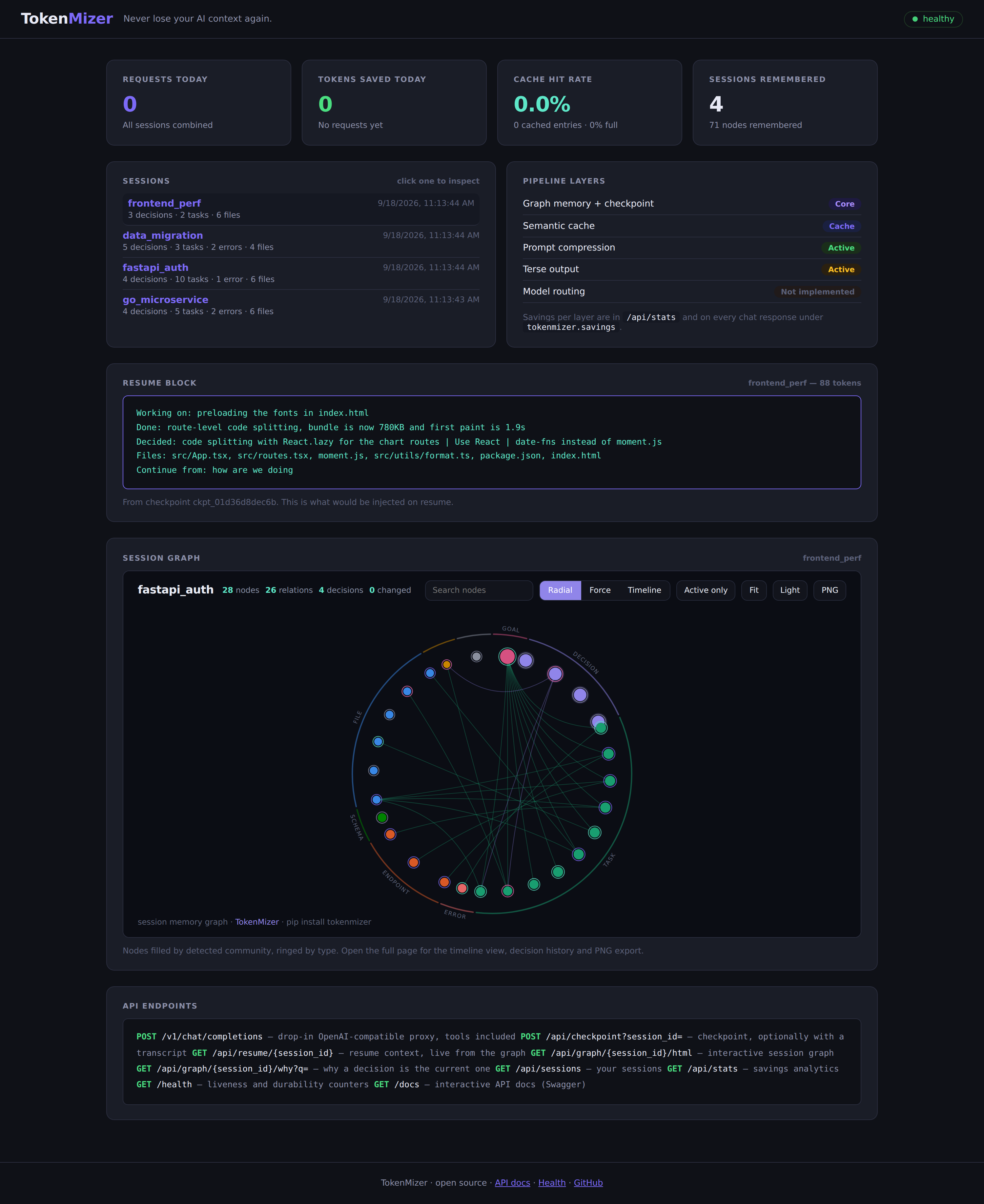Toggle the Light theme for graph
Viewport: 984px width, 1204px height.
(x=789, y=590)
